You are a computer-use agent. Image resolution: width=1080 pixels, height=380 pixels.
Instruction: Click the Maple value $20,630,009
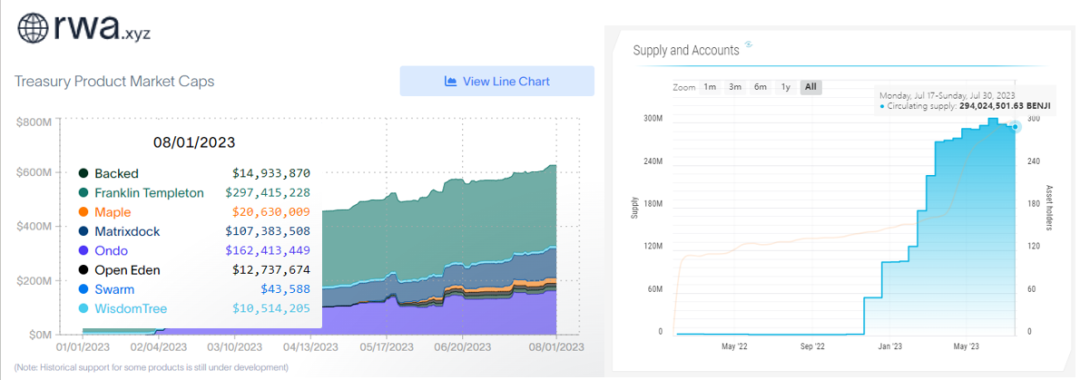(271, 212)
